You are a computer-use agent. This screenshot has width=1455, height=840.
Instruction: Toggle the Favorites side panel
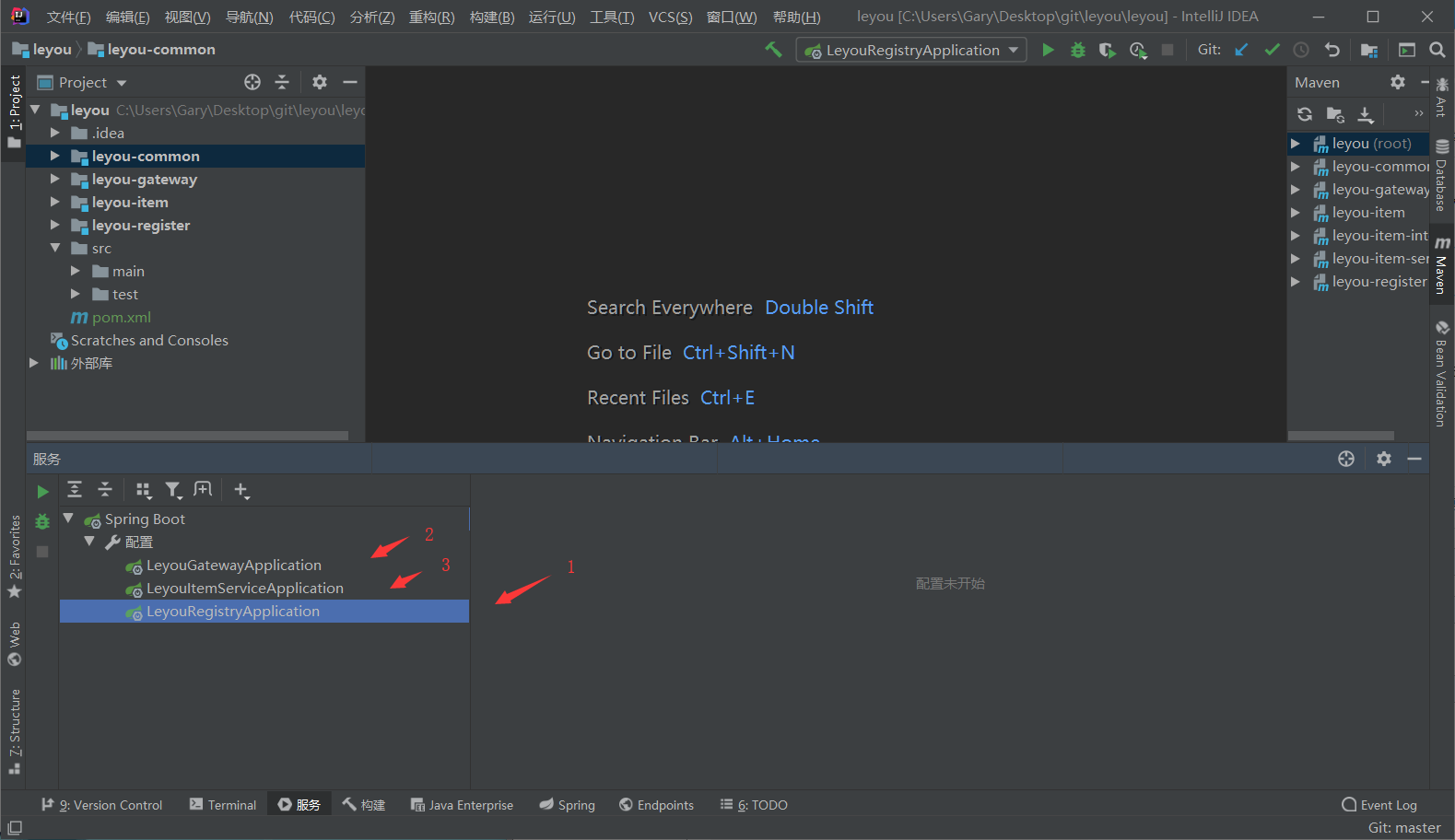pos(15,555)
